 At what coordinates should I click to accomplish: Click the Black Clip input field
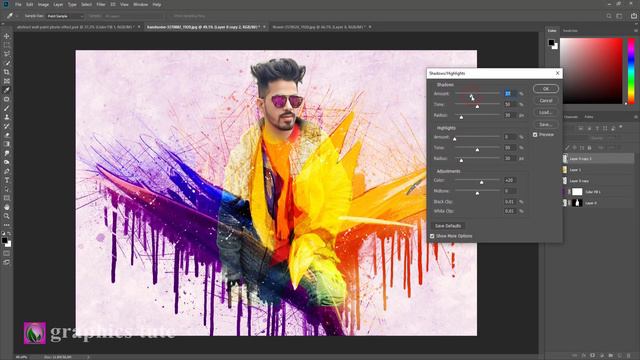point(510,202)
